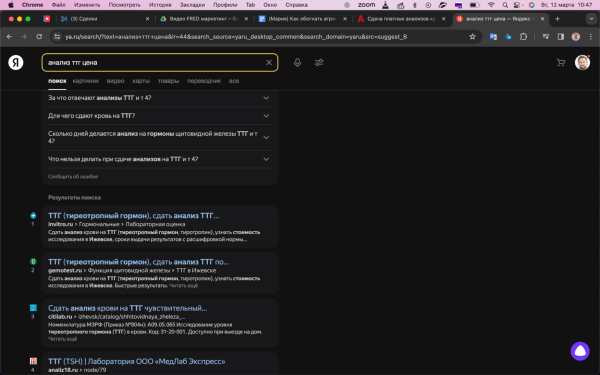Bookmark this page with the star
The width and height of the screenshot is (600, 375).
tap(472, 37)
